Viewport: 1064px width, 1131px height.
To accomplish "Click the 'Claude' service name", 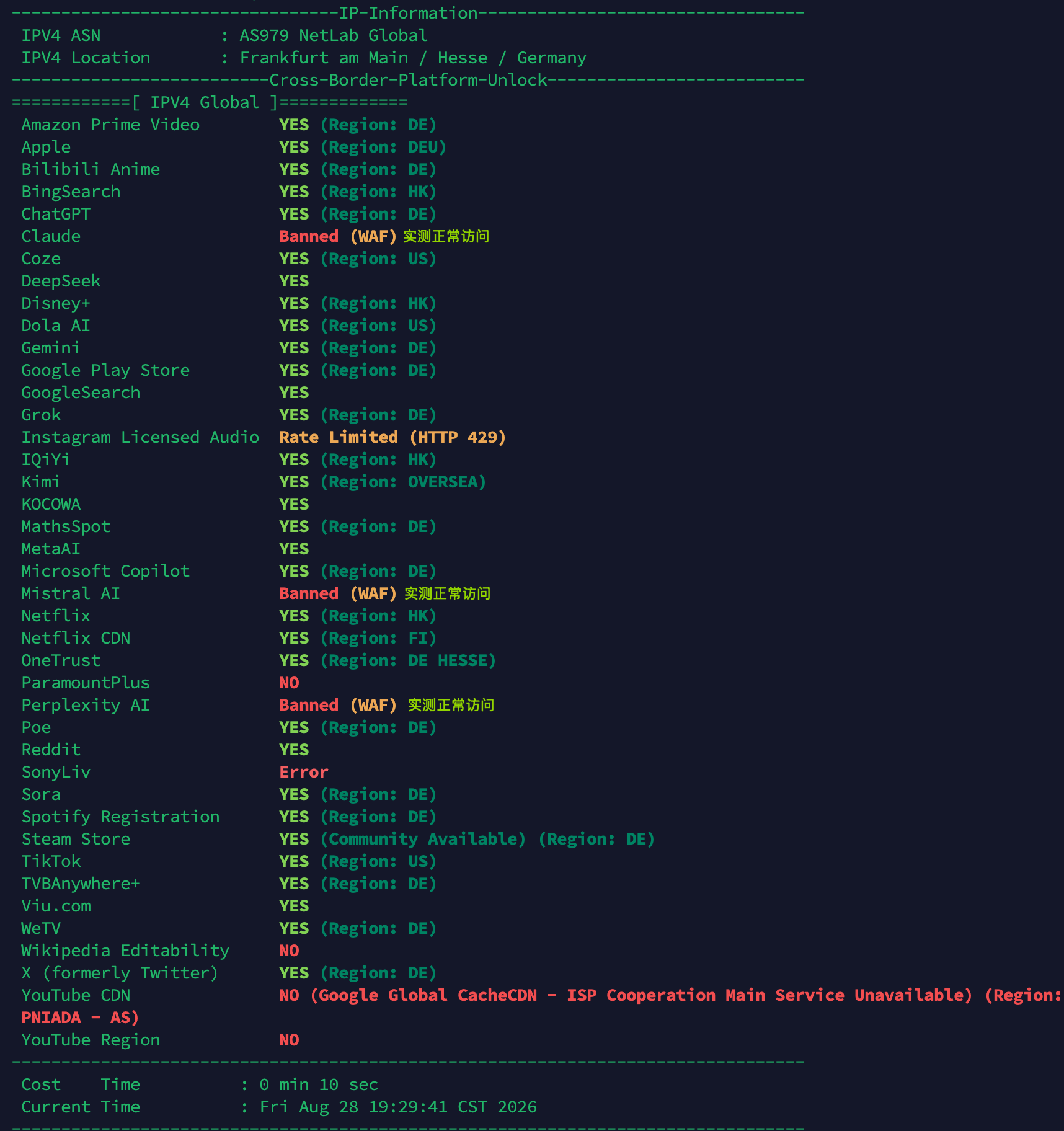I will tap(51, 236).
